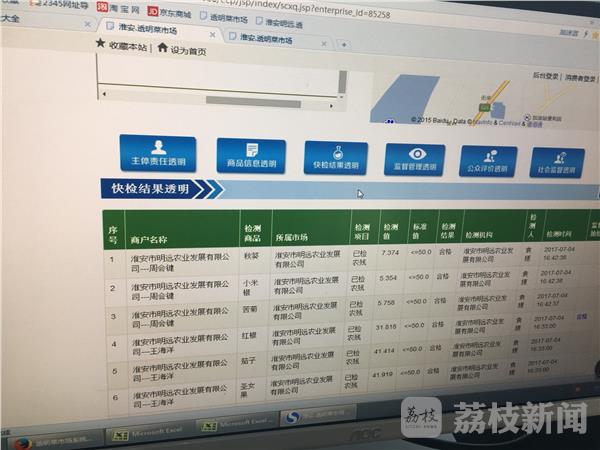The width and height of the screenshot is (600, 450).
Task: Open the 淘宝网 bookmark
Action: coord(119,10)
